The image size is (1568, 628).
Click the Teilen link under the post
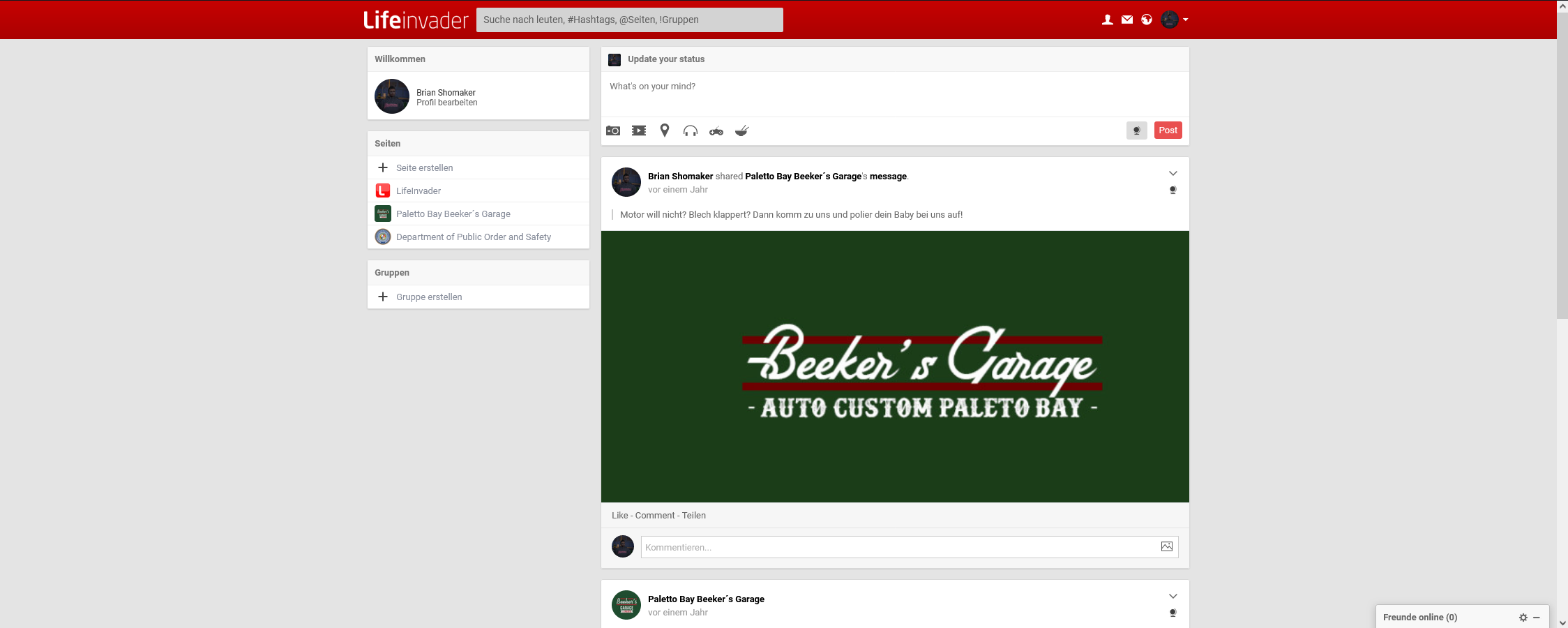[694, 516]
